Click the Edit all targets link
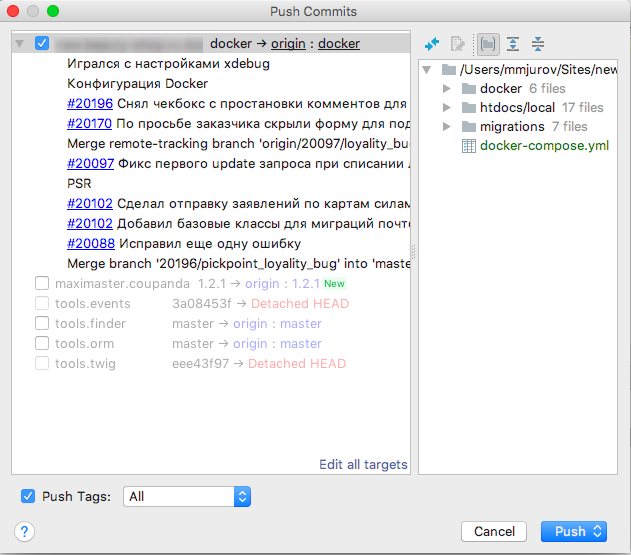 coord(363,464)
